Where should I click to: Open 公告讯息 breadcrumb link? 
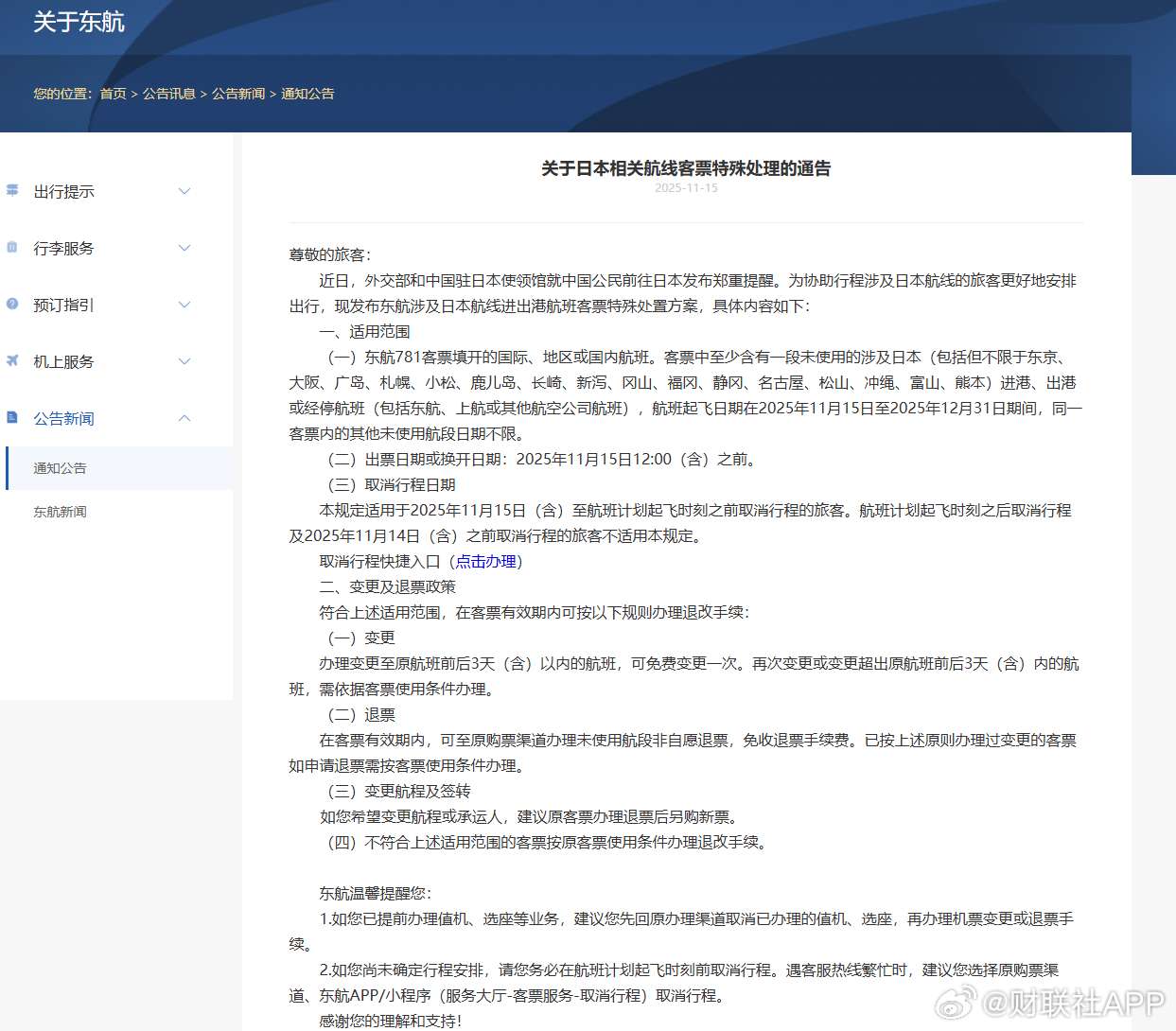[x=168, y=94]
